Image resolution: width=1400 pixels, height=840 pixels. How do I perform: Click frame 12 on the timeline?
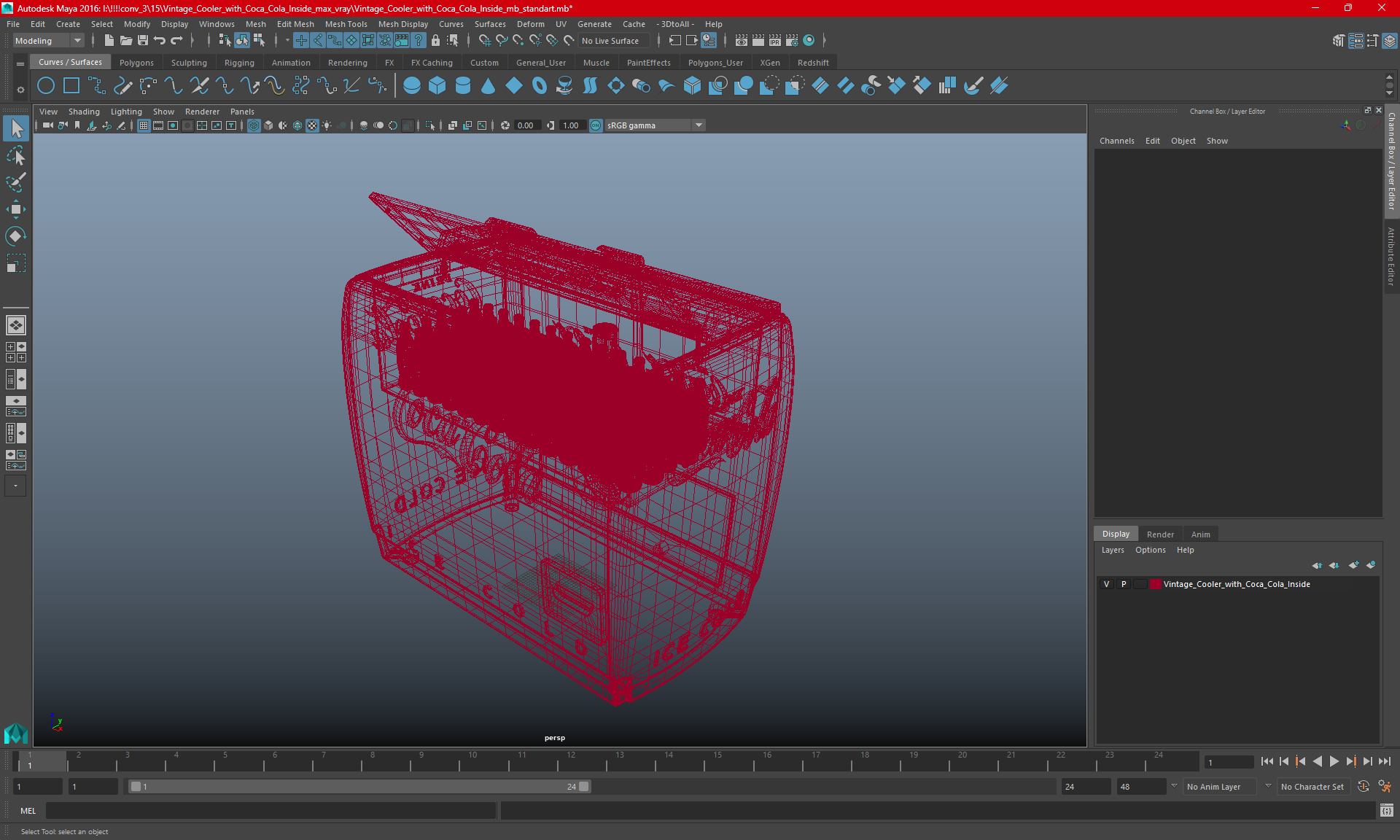(569, 761)
